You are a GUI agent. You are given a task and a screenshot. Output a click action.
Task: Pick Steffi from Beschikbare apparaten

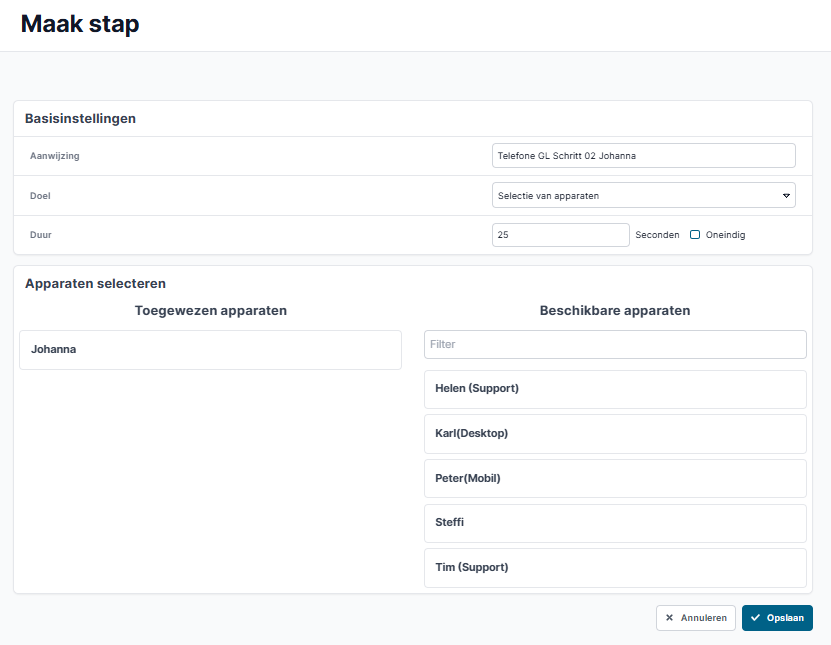[x=615, y=523]
